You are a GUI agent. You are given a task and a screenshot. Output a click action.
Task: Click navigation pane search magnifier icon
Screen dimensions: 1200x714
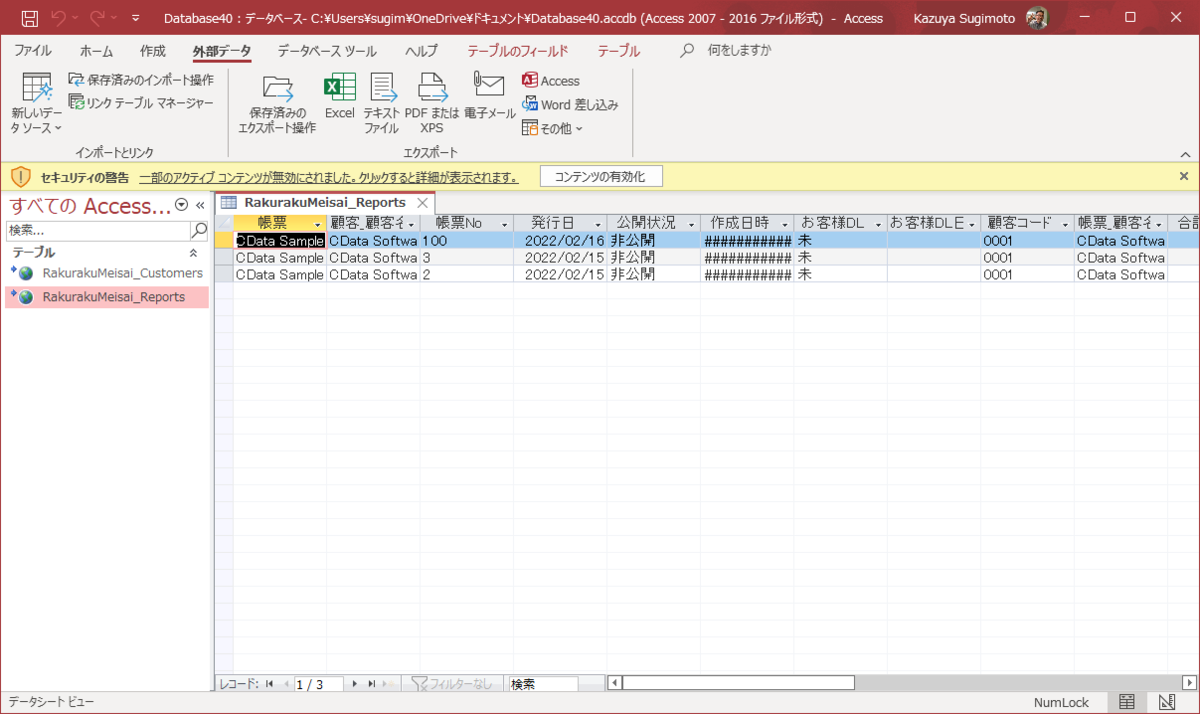click(198, 230)
